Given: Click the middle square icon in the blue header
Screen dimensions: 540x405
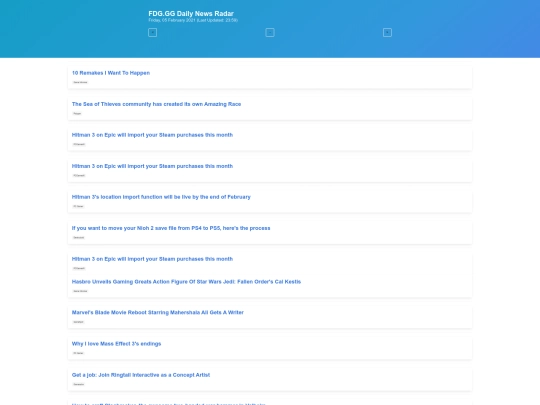Looking at the screenshot, I should [270, 32].
